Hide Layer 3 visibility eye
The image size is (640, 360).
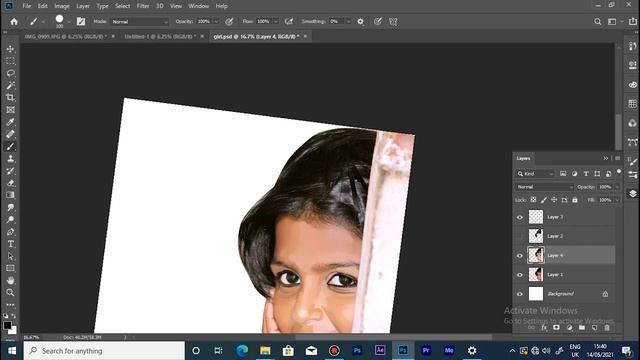520,217
